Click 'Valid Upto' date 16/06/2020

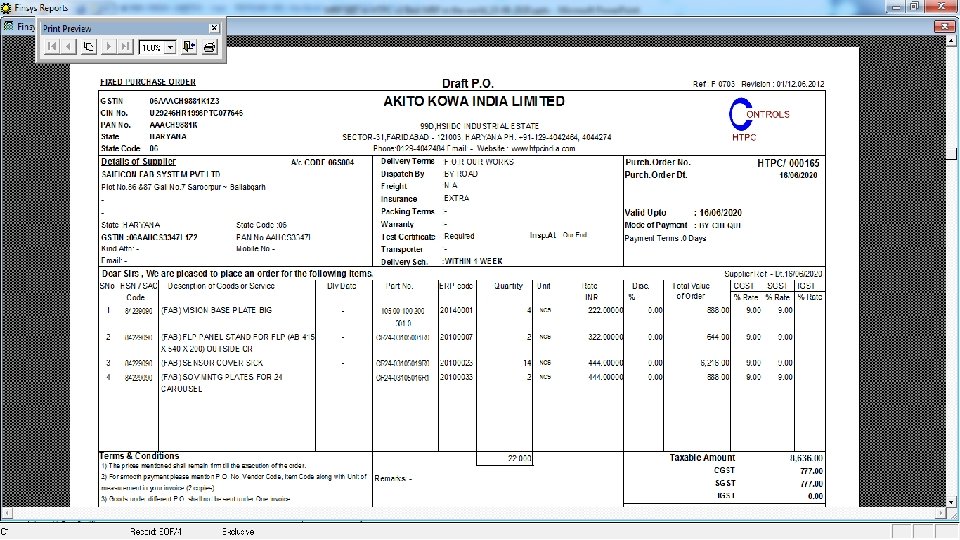720,212
